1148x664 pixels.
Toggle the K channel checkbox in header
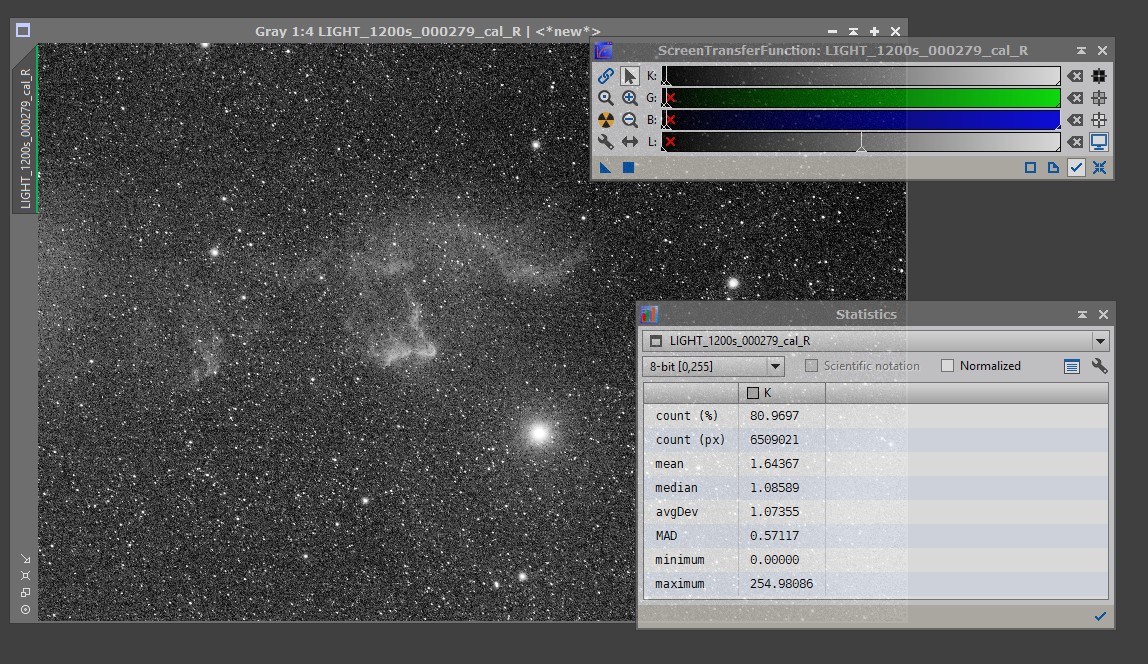tap(754, 393)
